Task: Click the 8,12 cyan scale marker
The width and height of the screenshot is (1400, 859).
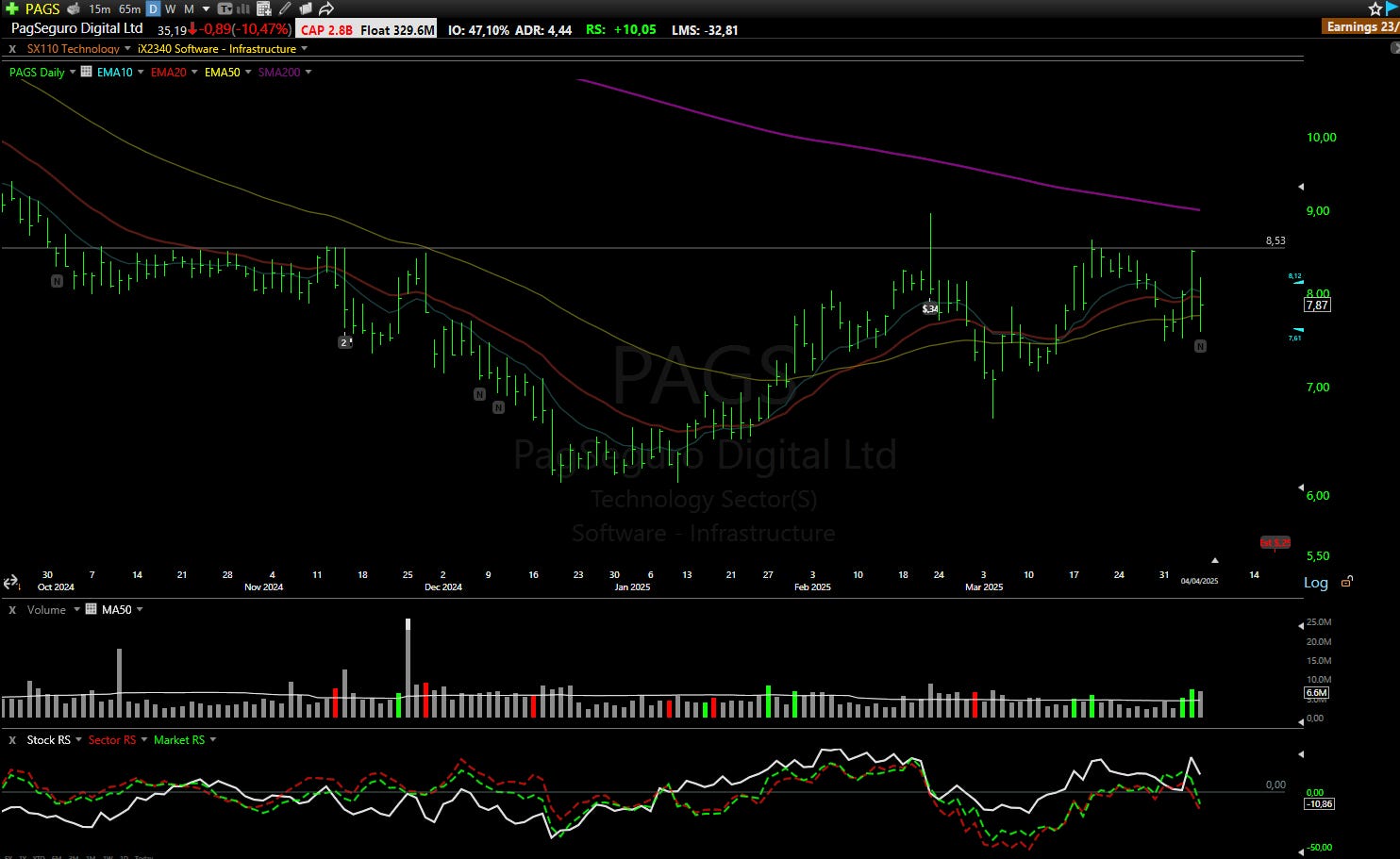Action: [1295, 277]
